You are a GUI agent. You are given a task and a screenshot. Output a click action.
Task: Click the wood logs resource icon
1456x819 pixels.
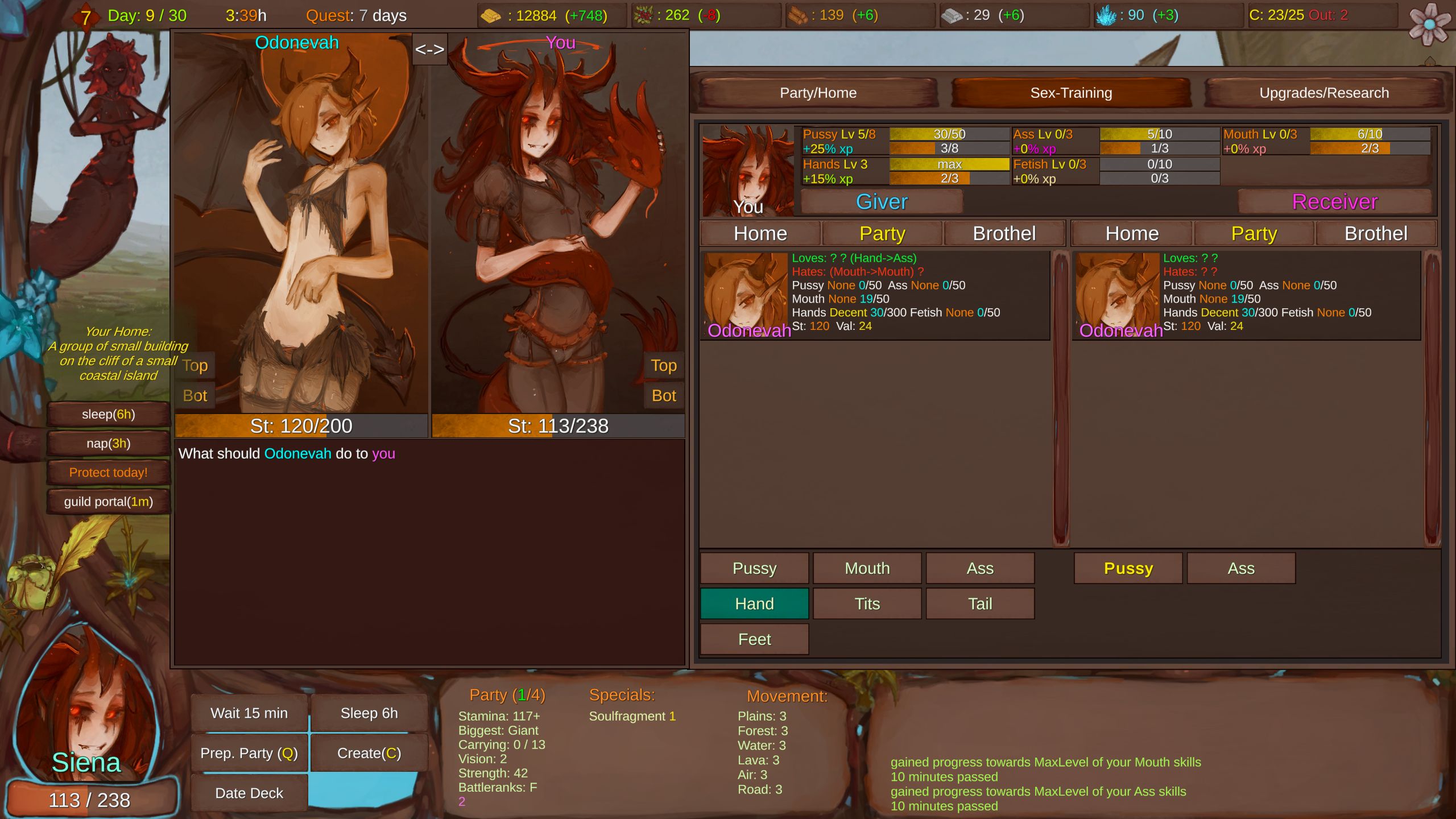tap(797, 16)
